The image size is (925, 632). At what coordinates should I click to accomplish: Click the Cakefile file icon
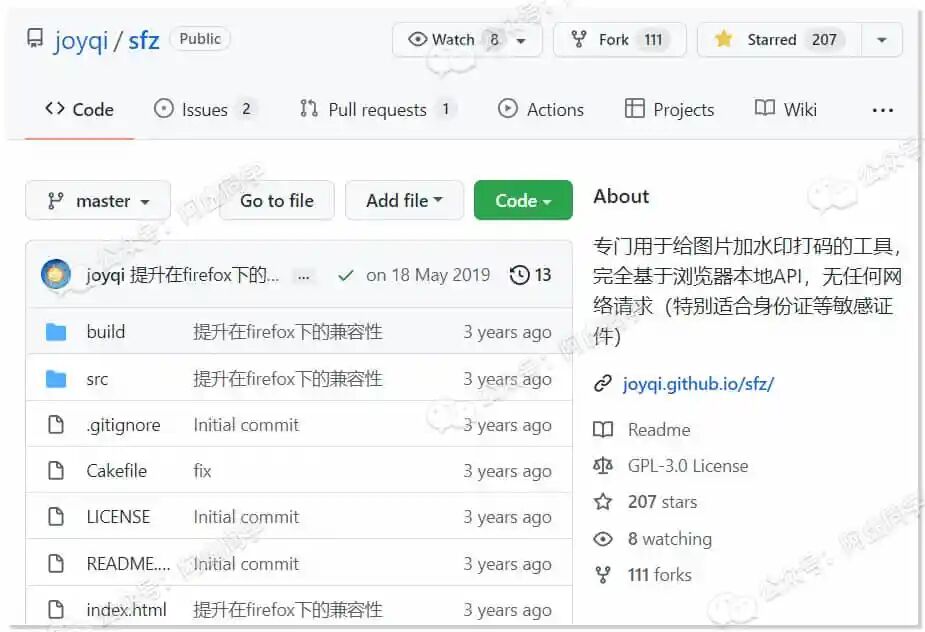coord(56,470)
